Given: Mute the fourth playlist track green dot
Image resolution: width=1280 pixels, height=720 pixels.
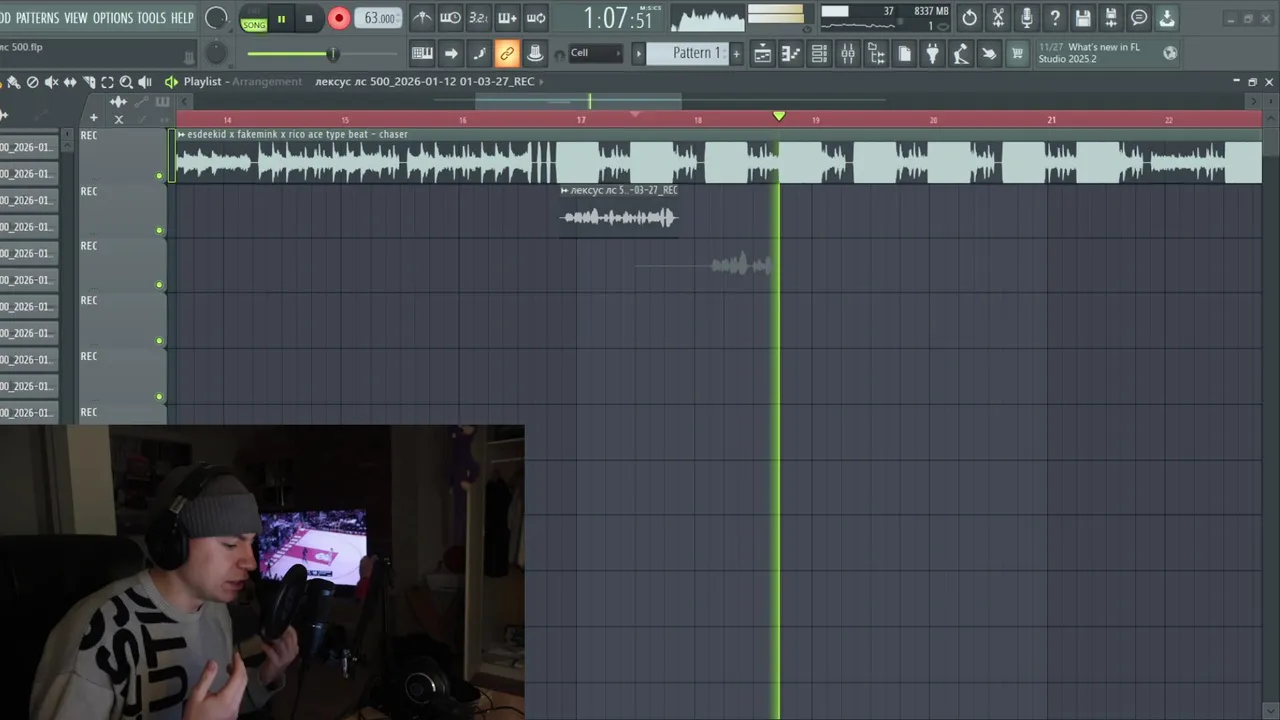Looking at the screenshot, I should [x=159, y=341].
